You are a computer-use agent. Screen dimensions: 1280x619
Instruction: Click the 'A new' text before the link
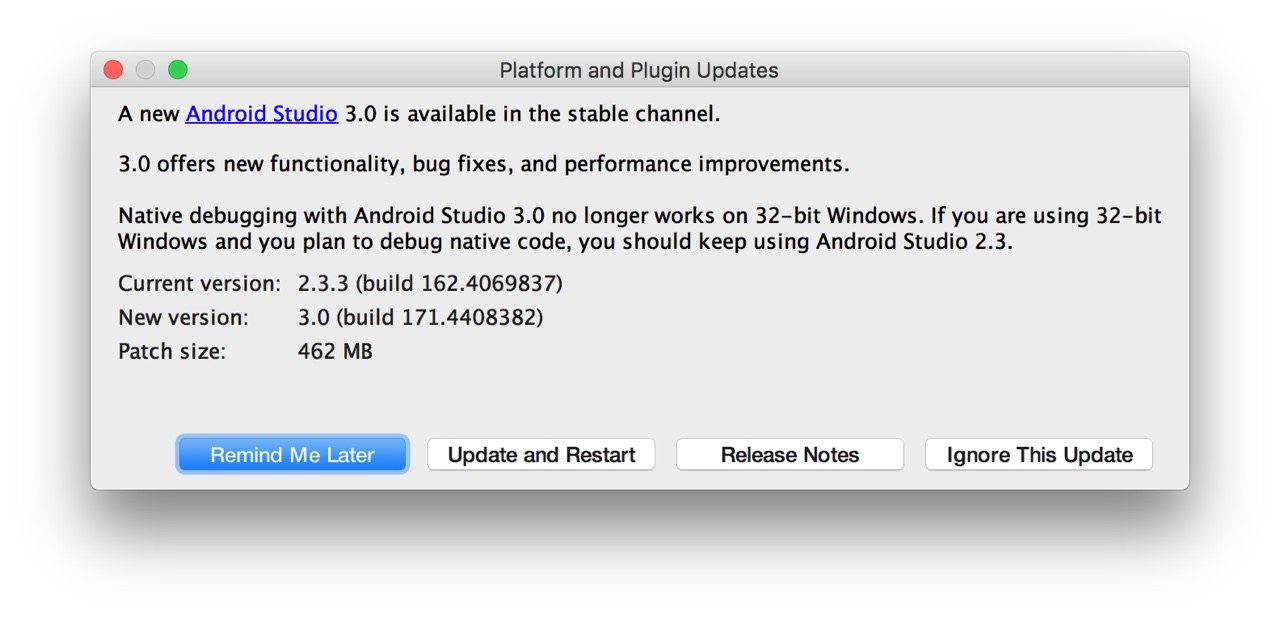149,114
